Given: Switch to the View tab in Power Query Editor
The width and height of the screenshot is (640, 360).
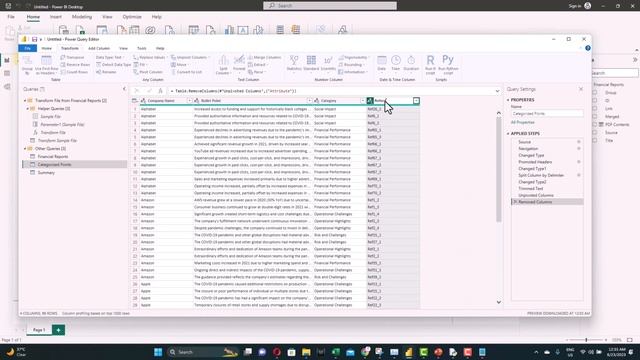Looking at the screenshot, I should click(x=123, y=48).
